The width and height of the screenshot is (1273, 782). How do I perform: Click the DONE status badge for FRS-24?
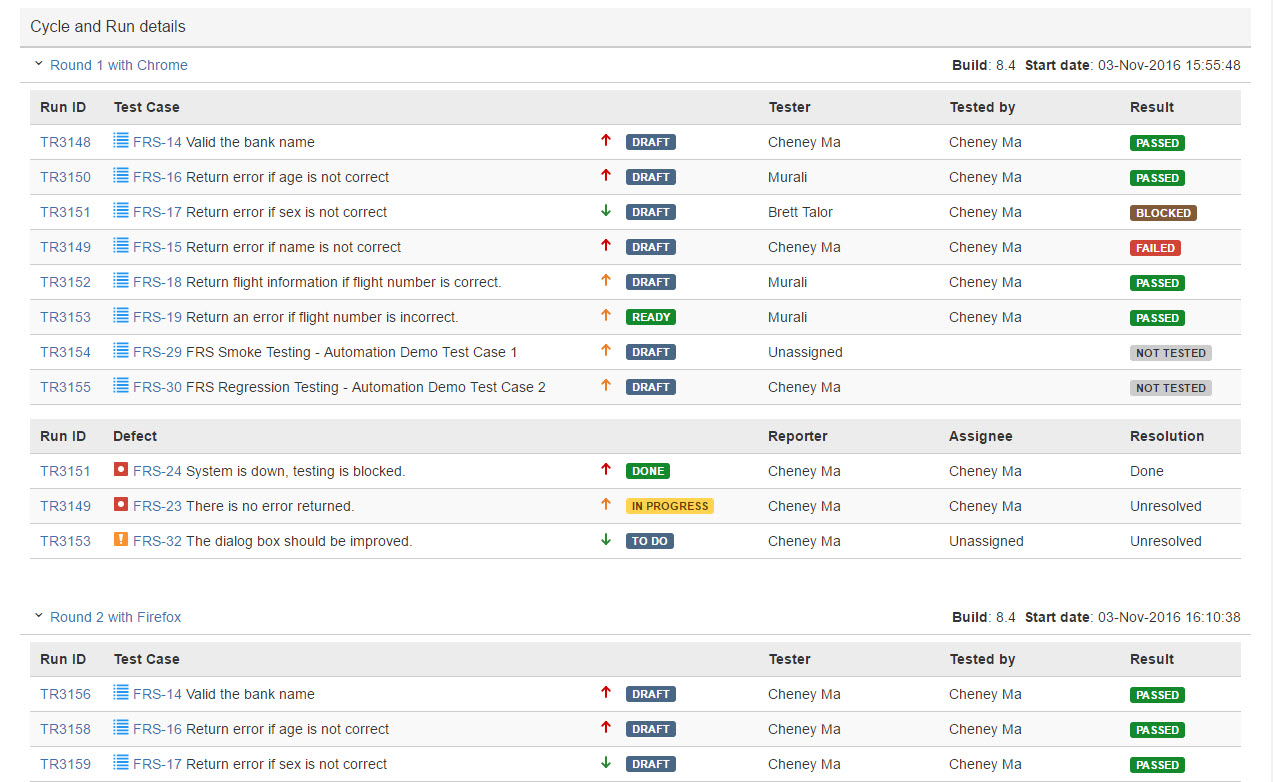(x=648, y=471)
